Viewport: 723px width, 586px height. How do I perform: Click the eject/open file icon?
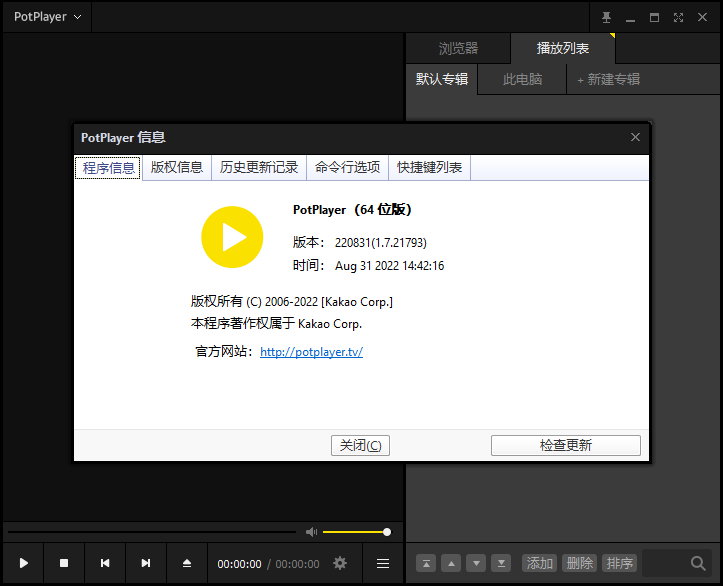coord(187,563)
